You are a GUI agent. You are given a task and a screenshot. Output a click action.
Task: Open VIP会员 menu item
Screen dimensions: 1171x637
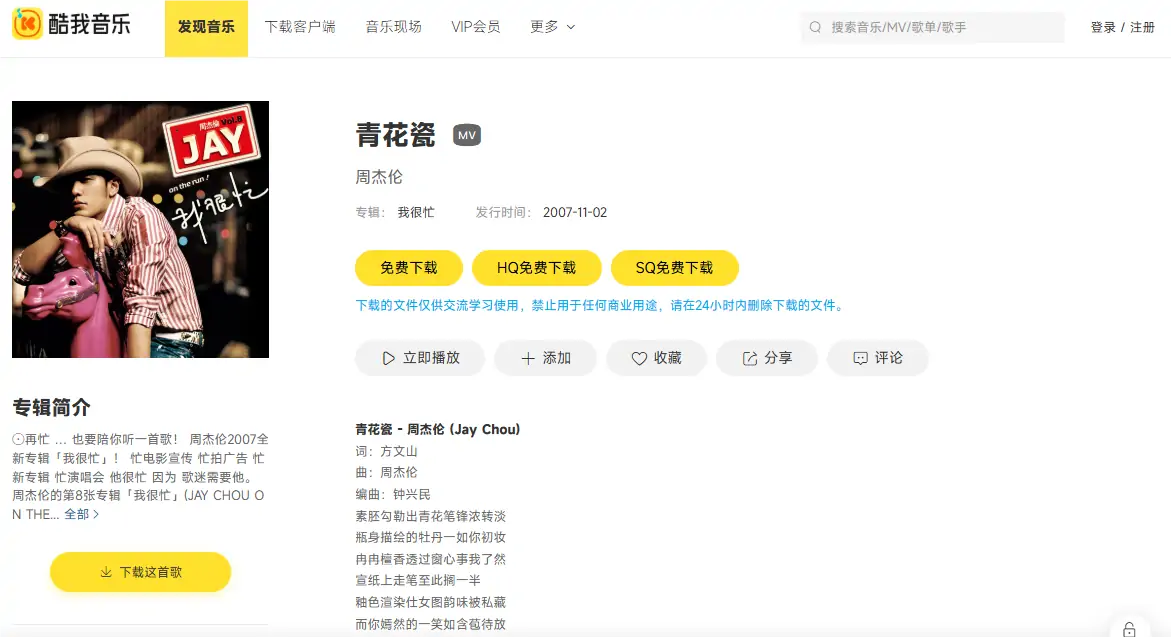pos(476,27)
